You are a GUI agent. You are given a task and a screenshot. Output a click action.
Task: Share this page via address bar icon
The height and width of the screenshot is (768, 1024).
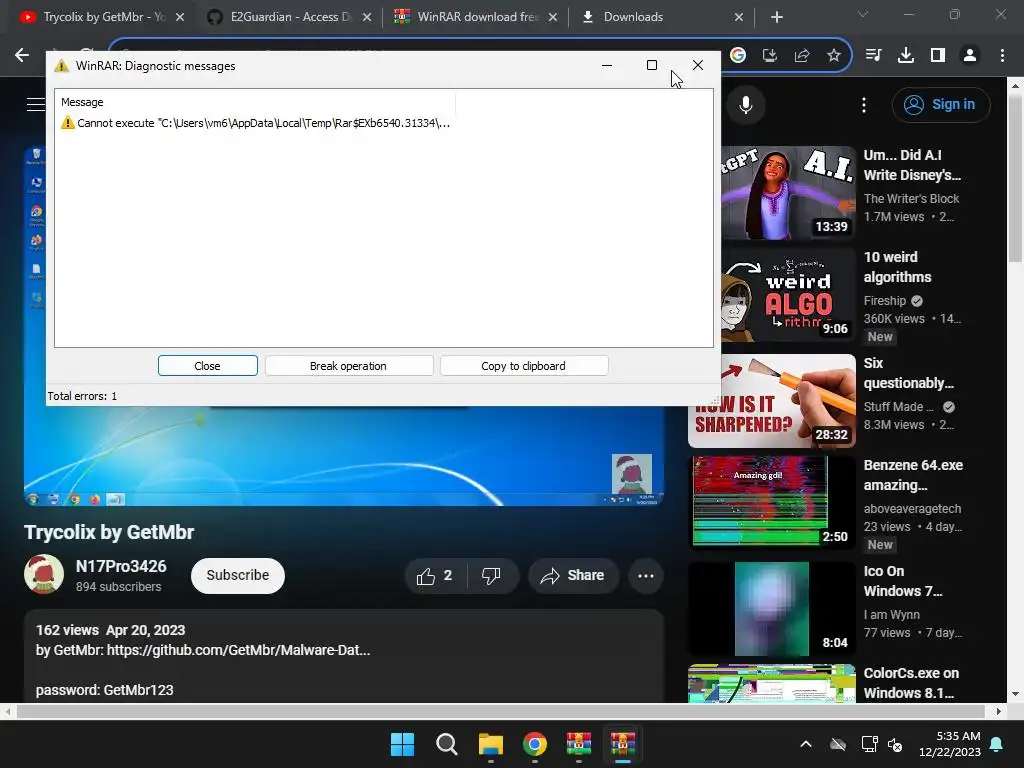pyautogui.click(x=802, y=56)
